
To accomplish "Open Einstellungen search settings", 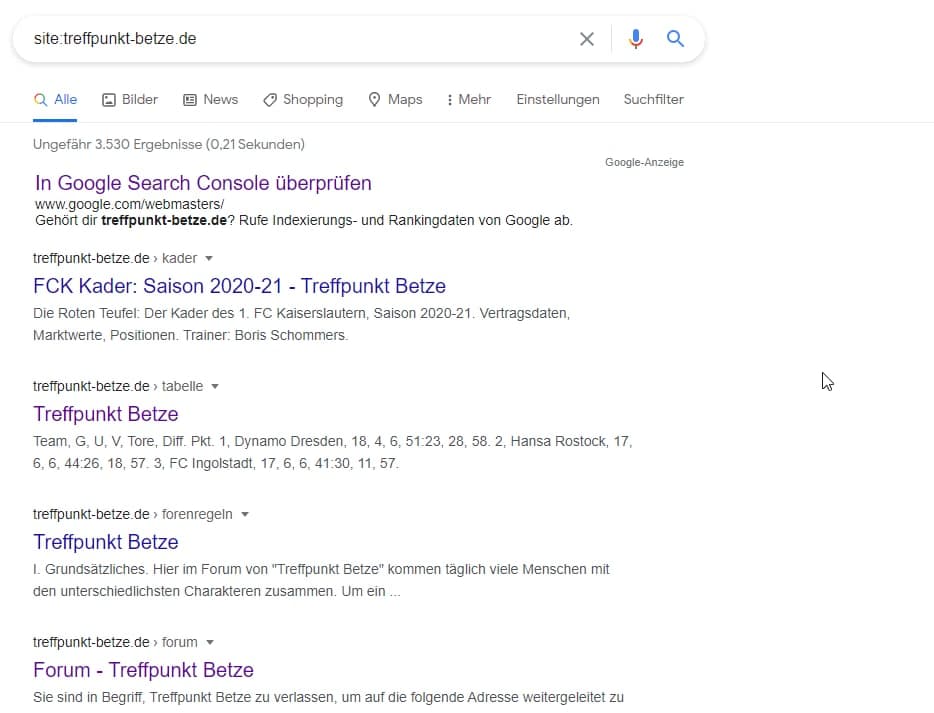I will 558,99.
